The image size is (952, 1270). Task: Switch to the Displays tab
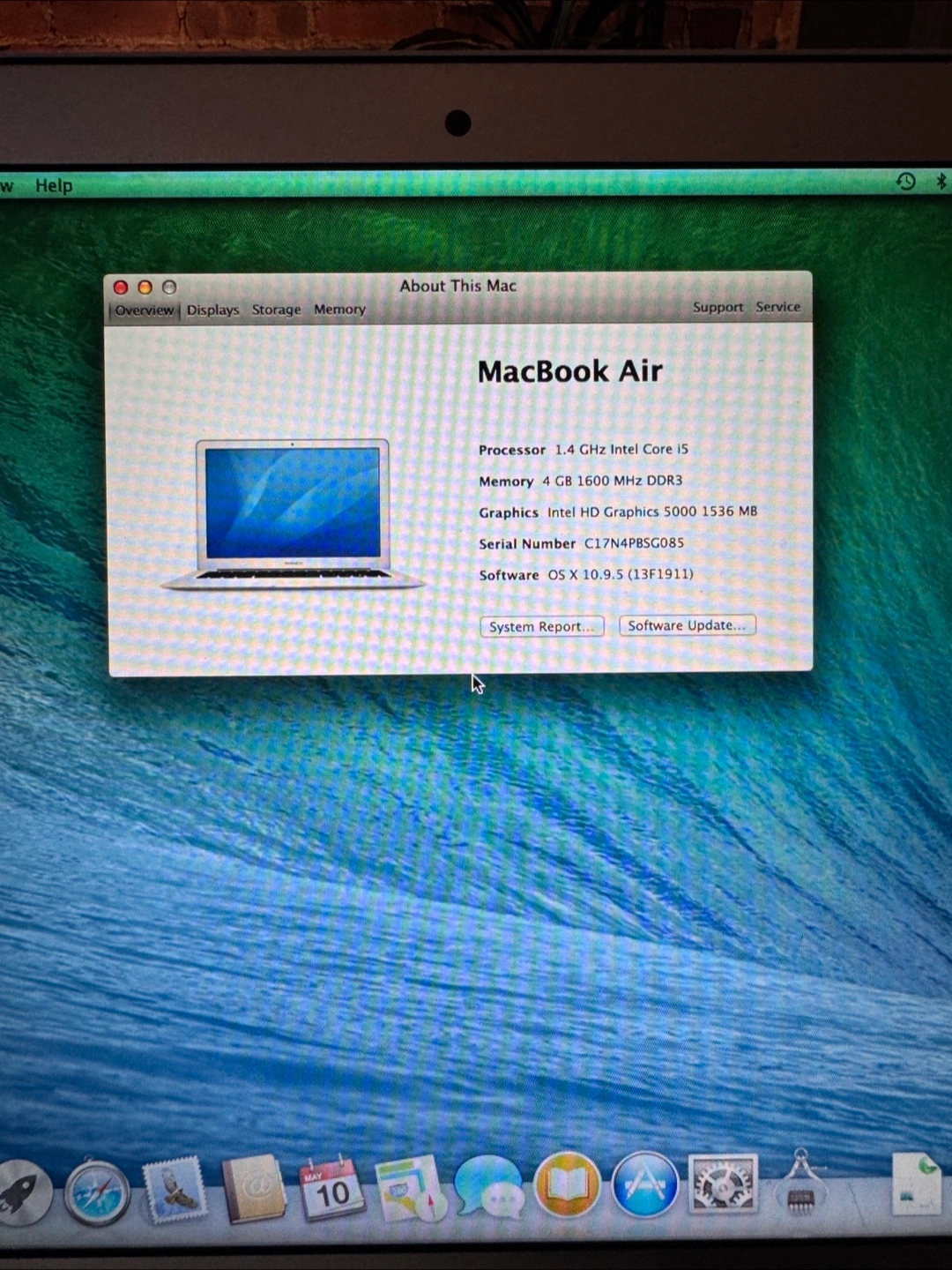tap(212, 310)
